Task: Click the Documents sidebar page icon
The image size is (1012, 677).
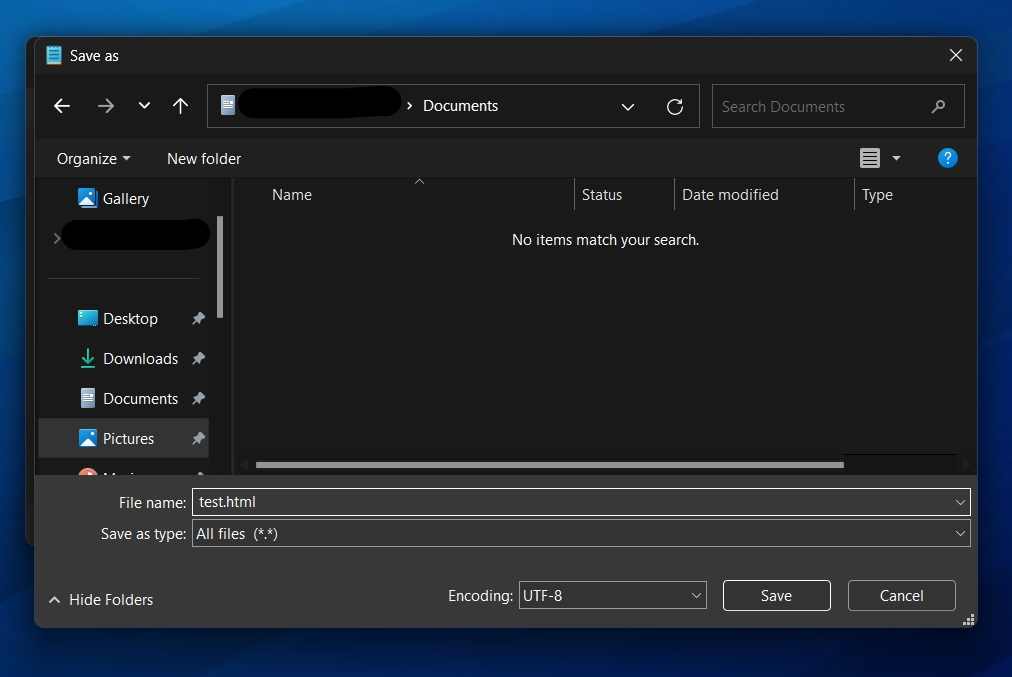Action: point(88,398)
